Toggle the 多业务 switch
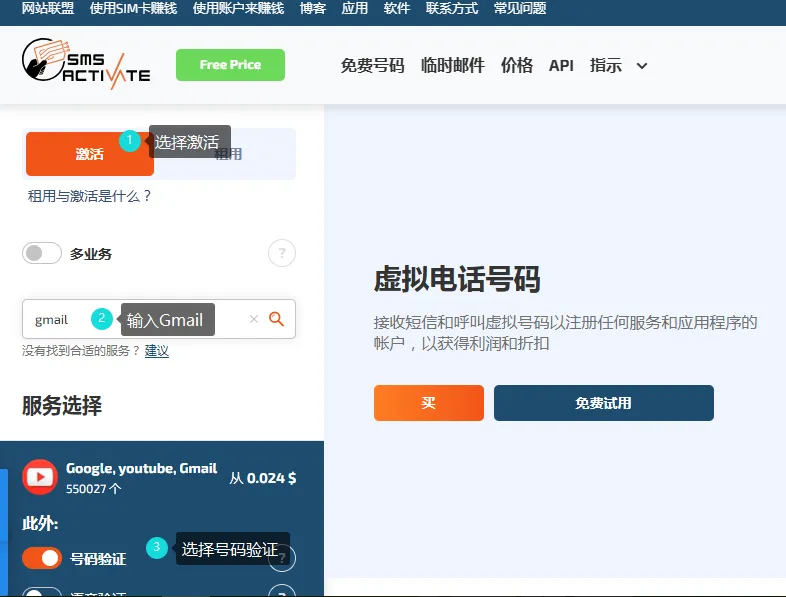786x597 pixels. pyautogui.click(x=42, y=253)
